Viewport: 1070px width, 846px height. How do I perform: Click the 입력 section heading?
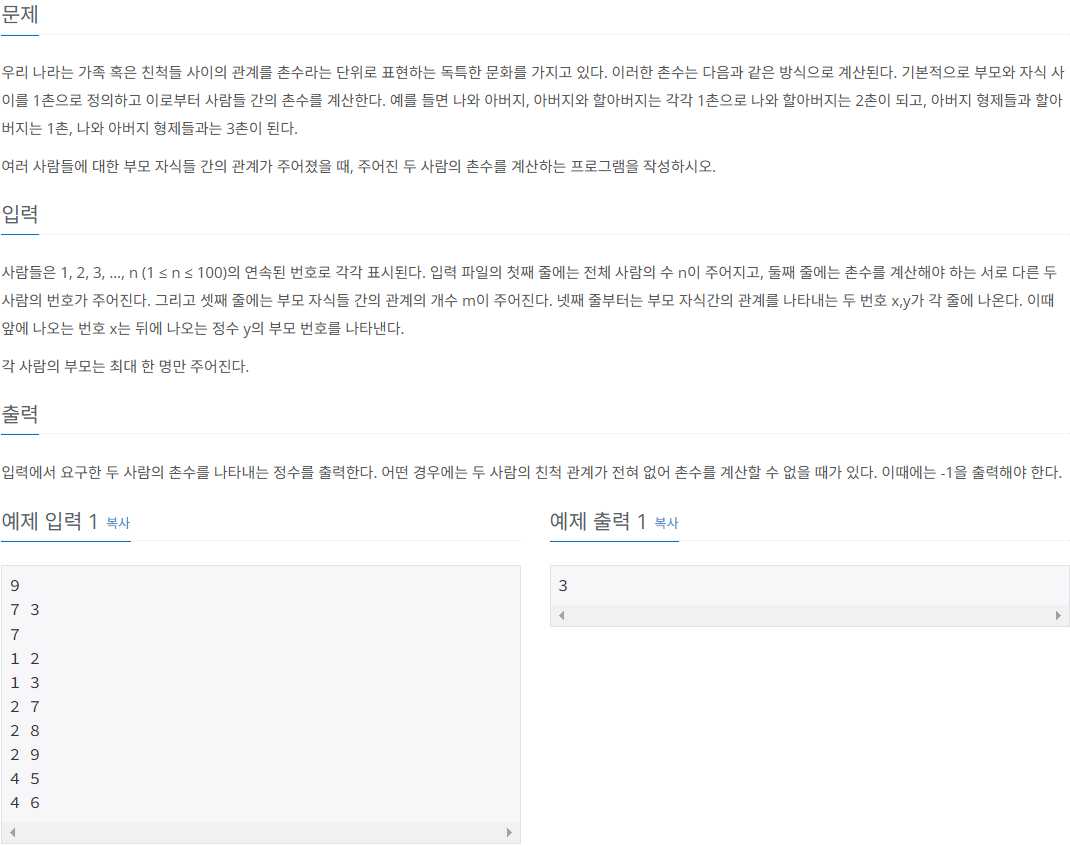point(20,214)
